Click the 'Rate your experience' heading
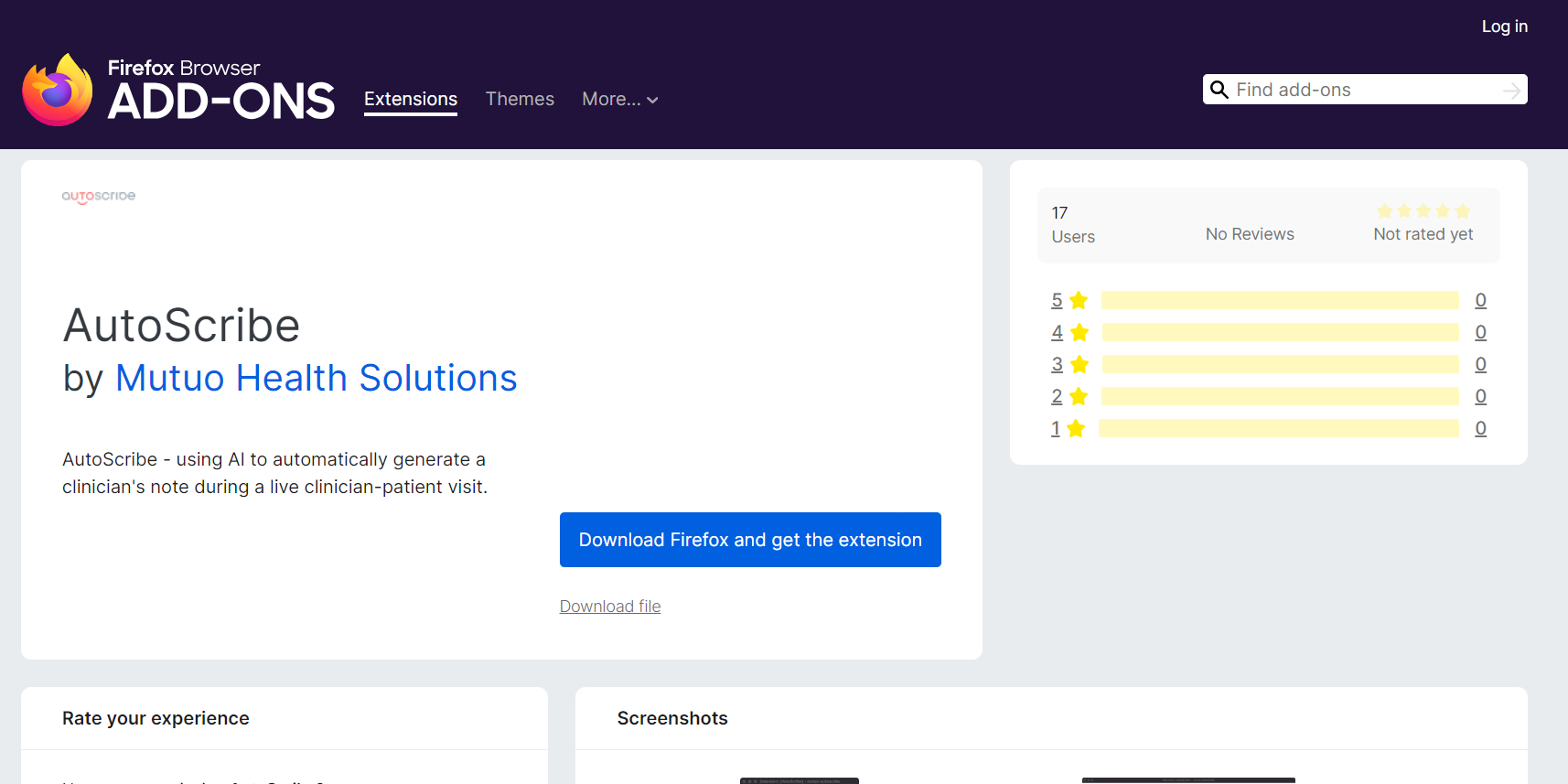 (x=156, y=718)
